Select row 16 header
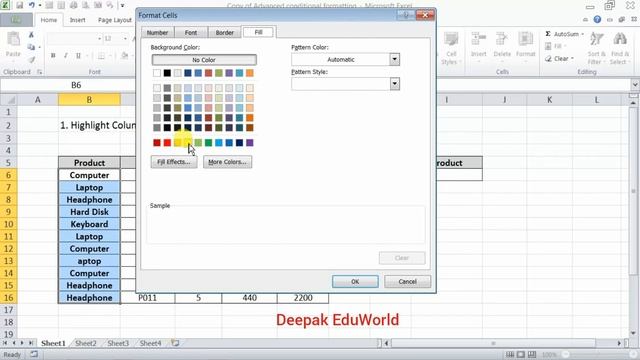Viewport: 640px width, 360px height. (x=9, y=298)
